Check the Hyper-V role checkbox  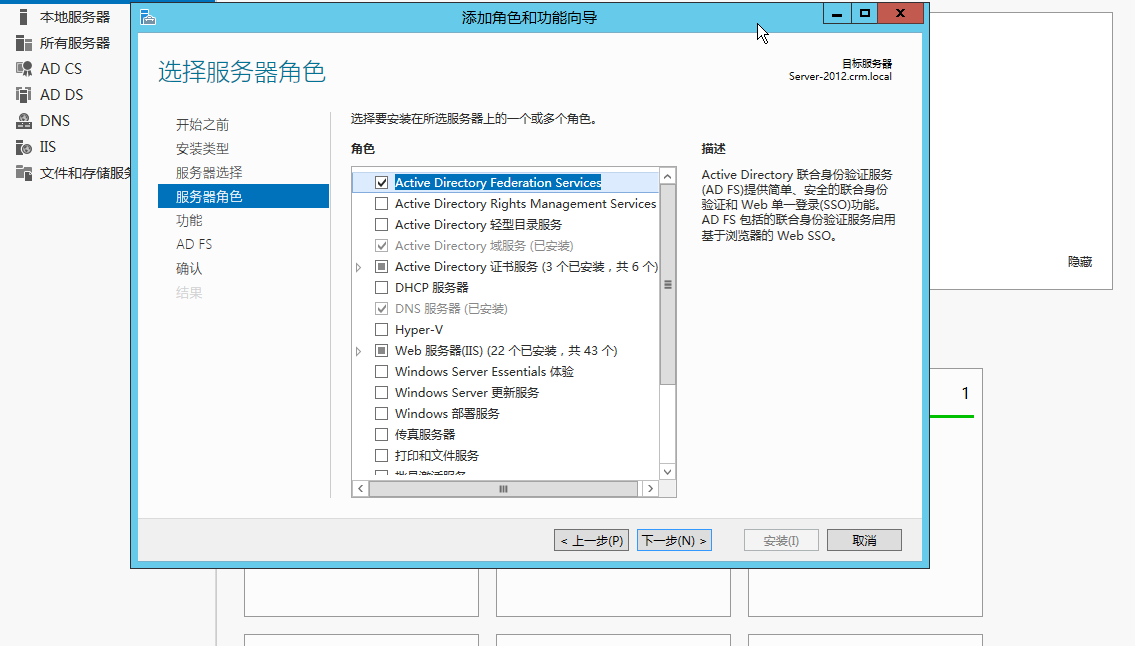pyautogui.click(x=381, y=330)
